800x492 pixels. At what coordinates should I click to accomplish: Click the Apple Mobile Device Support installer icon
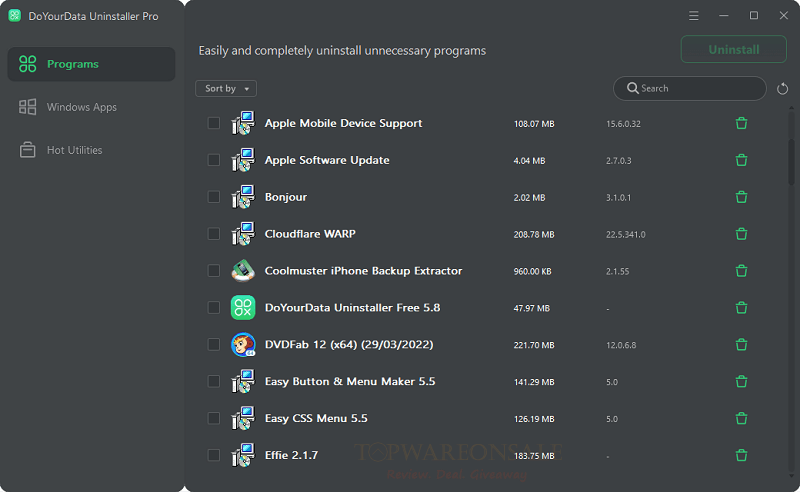(243, 123)
